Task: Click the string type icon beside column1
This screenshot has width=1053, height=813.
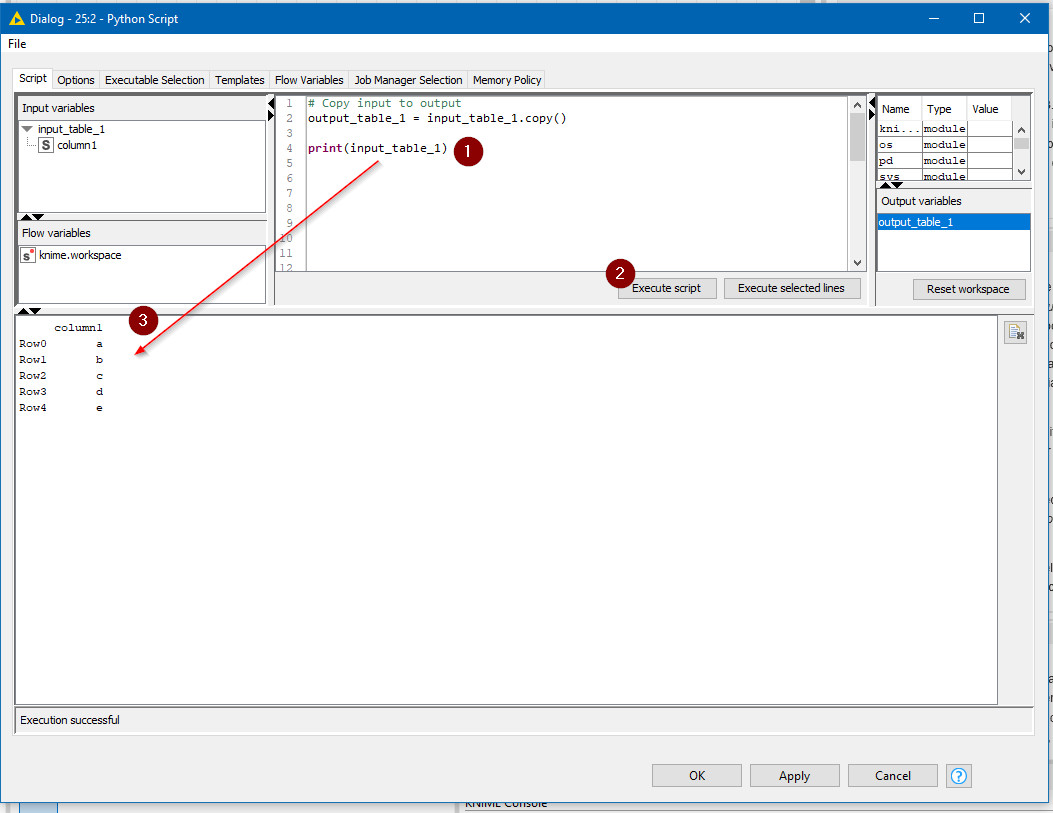Action: [x=44, y=145]
